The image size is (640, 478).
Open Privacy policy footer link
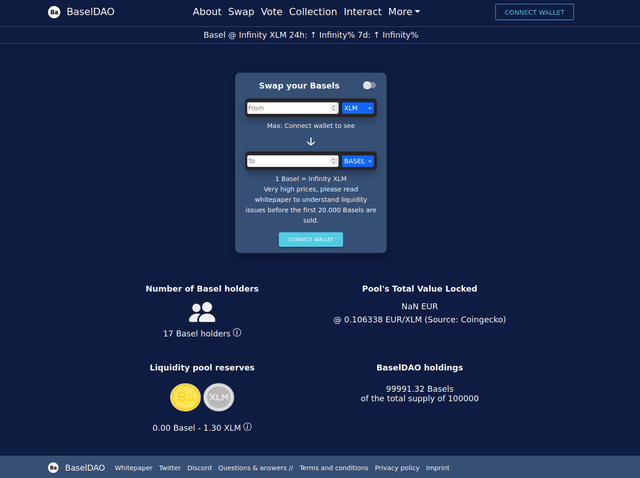point(397,468)
